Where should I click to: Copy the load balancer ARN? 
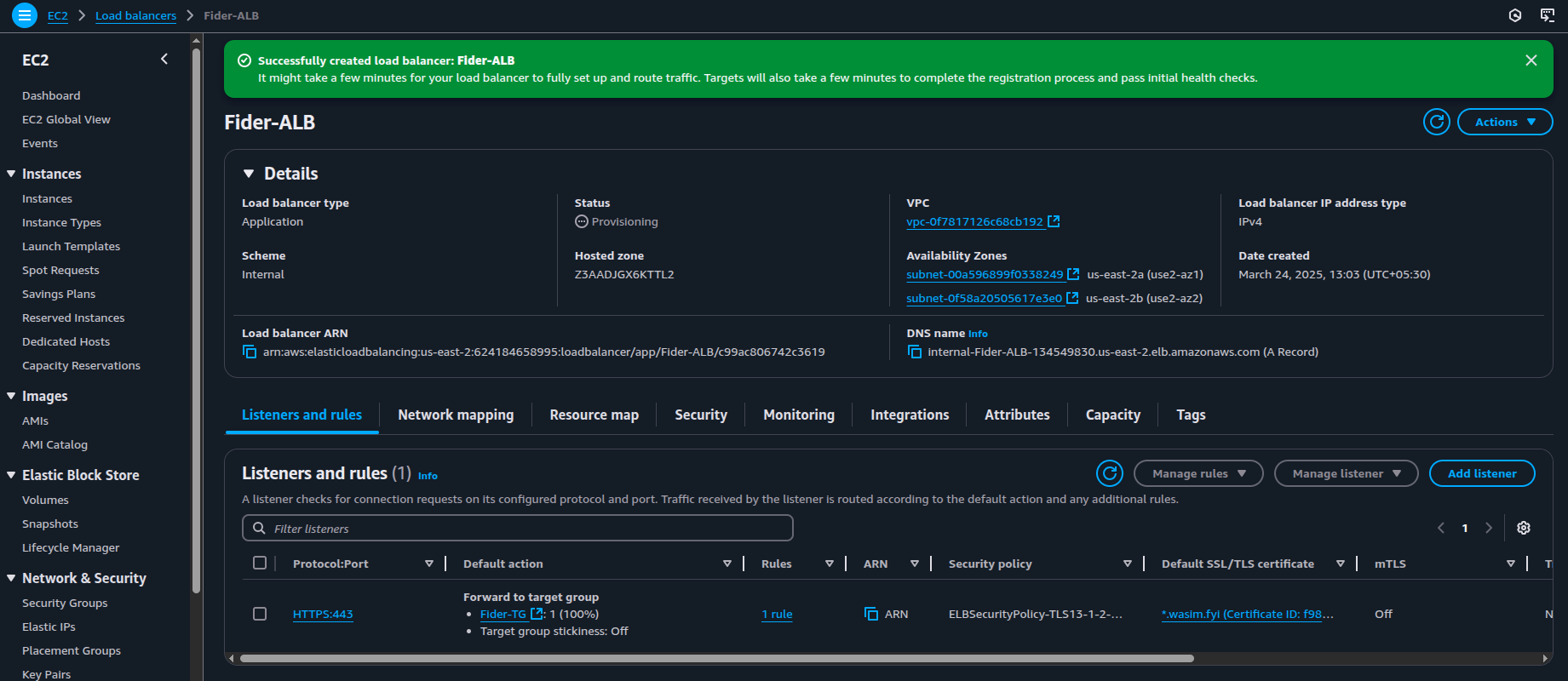point(250,352)
